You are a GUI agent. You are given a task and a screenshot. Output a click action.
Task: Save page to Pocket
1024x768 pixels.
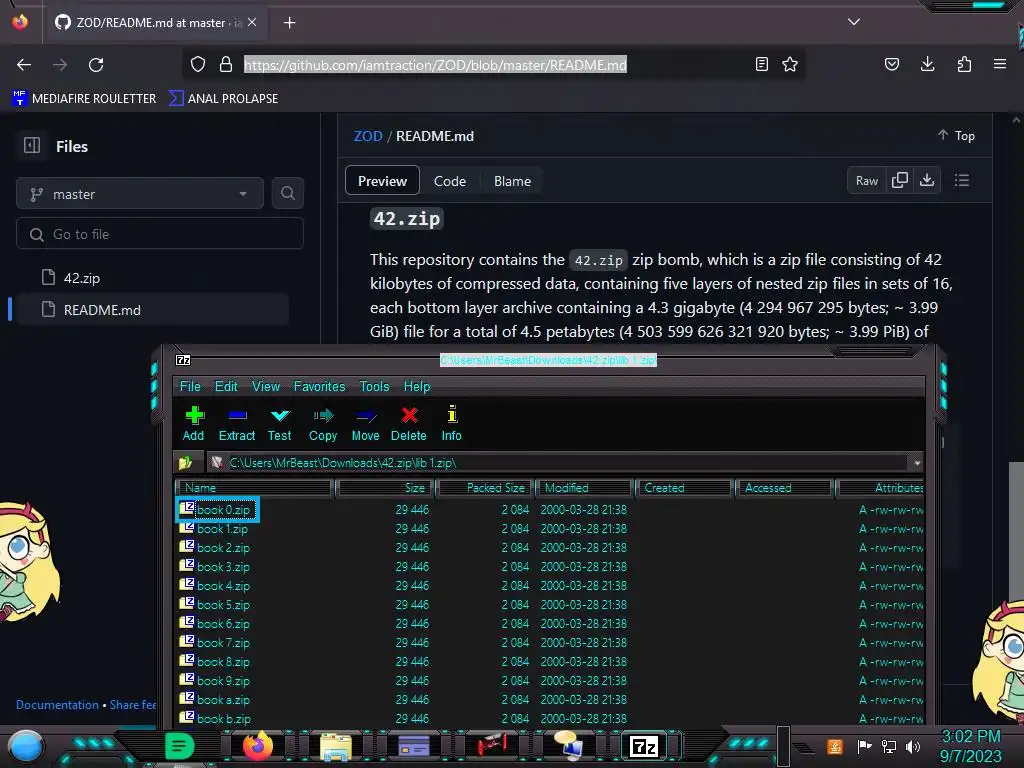pos(891,64)
